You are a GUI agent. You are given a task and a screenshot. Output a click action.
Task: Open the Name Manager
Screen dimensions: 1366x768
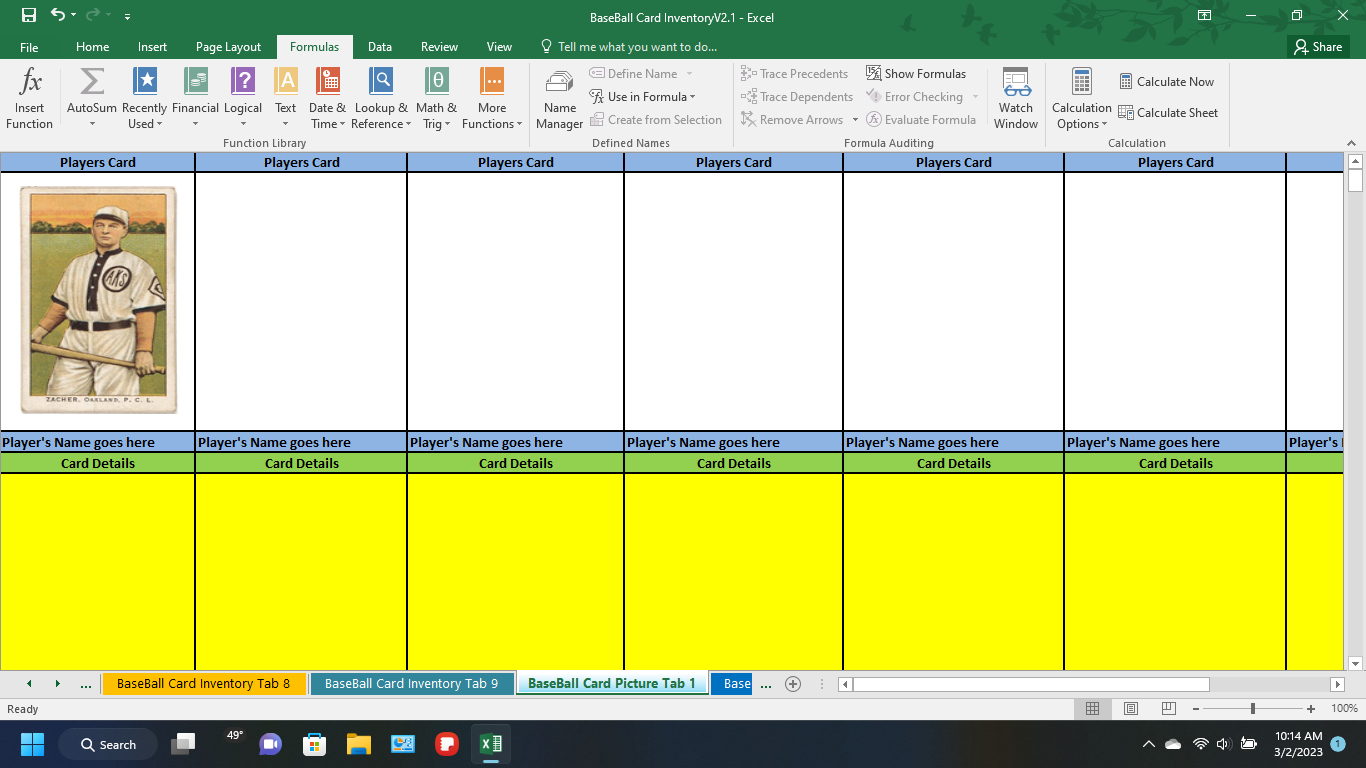pyautogui.click(x=560, y=99)
